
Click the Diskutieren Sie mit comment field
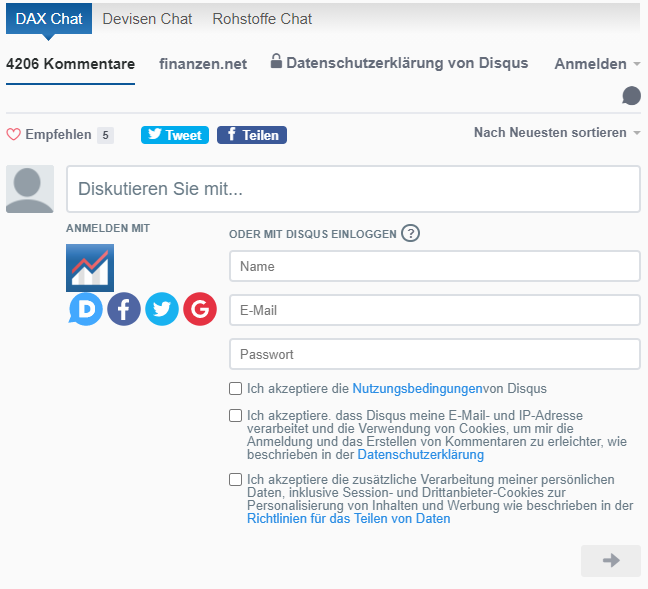353,189
